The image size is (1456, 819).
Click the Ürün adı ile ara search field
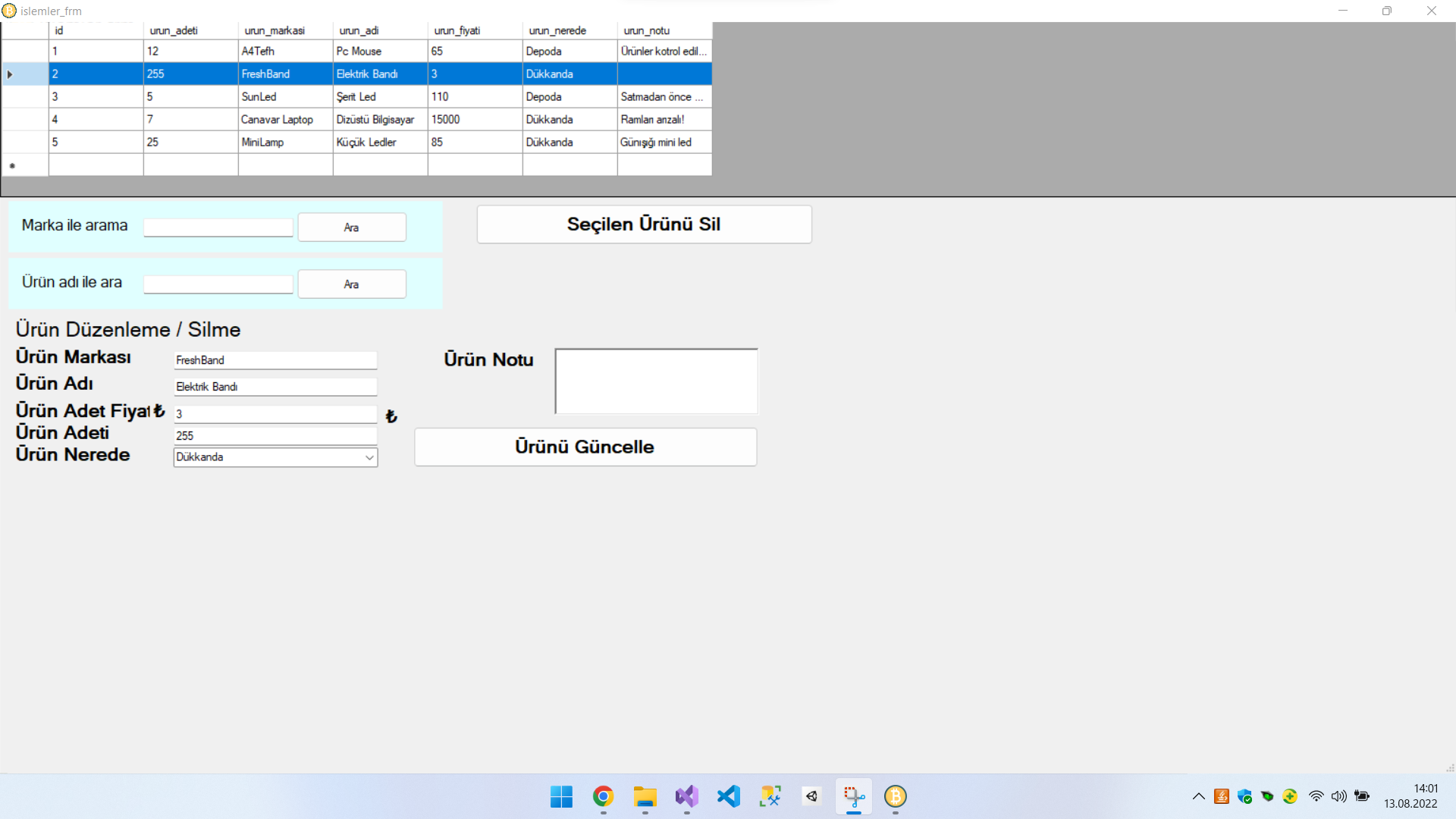click(x=218, y=284)
